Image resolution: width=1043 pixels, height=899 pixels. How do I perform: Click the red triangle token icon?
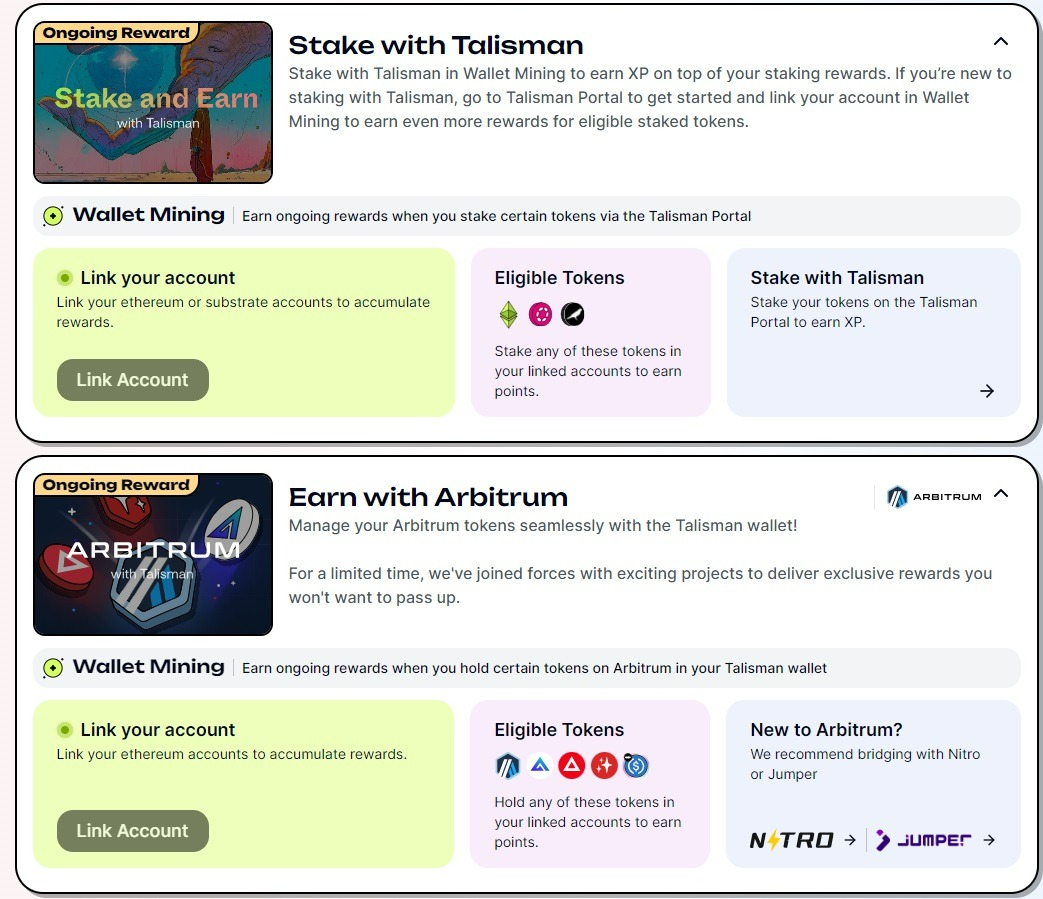pyautogui.click(x=572, y=767)
